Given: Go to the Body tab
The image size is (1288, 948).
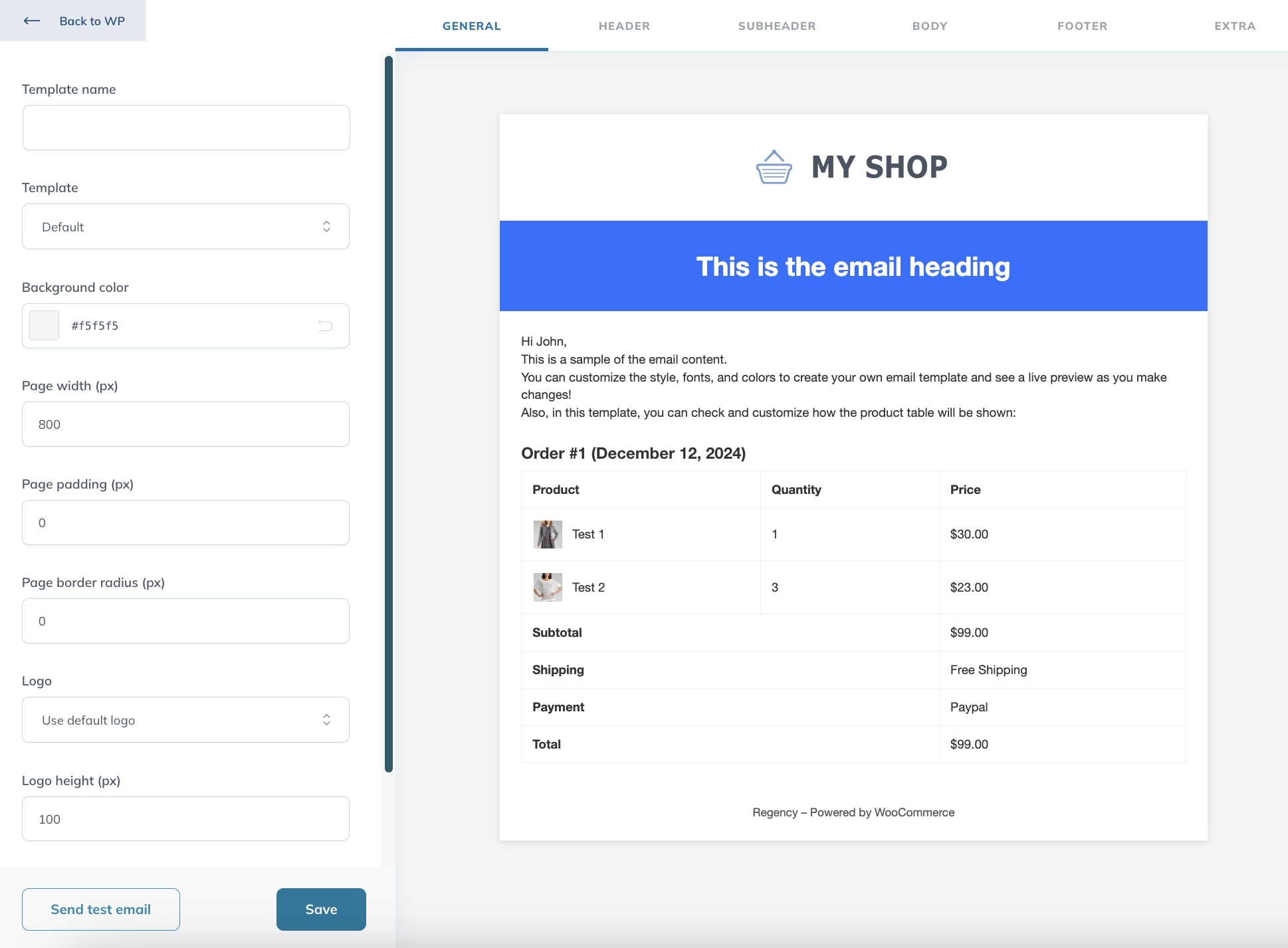Looking at the screenshot, I should (x=930, y=26).
